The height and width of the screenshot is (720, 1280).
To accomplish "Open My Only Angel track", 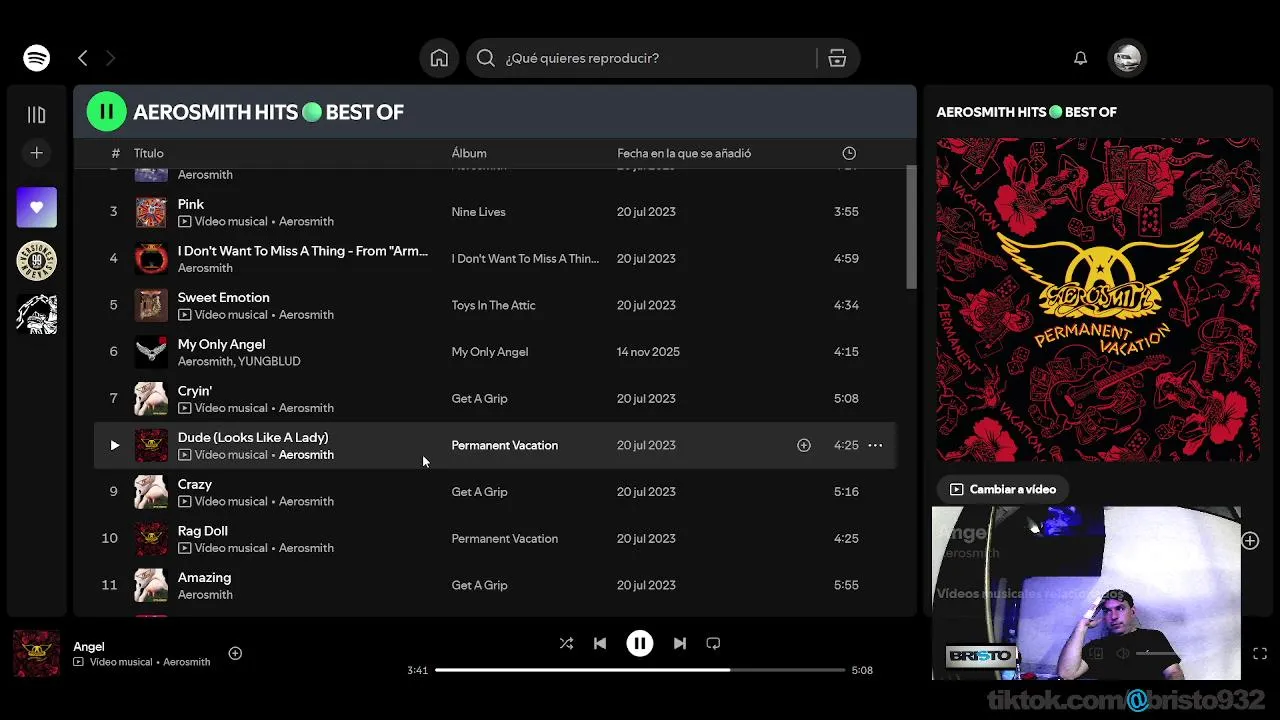I will pos(221,344).
